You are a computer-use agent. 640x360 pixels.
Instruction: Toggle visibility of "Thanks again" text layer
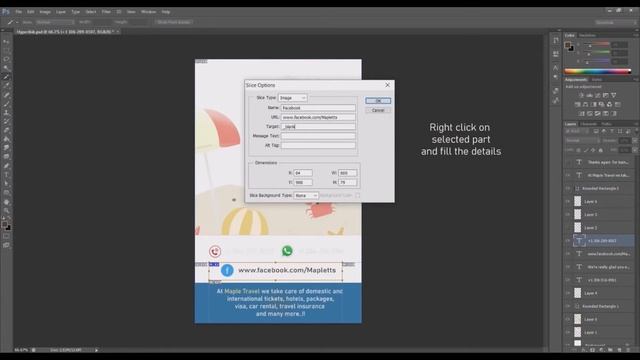[568, 162]
